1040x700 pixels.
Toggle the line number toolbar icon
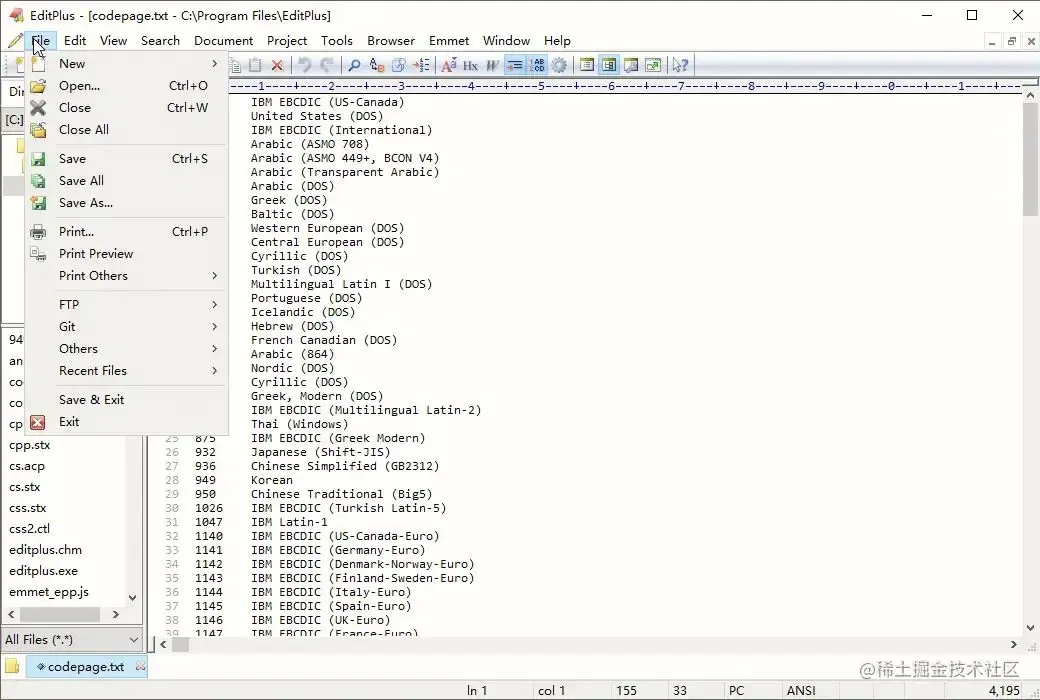point(537,65)
